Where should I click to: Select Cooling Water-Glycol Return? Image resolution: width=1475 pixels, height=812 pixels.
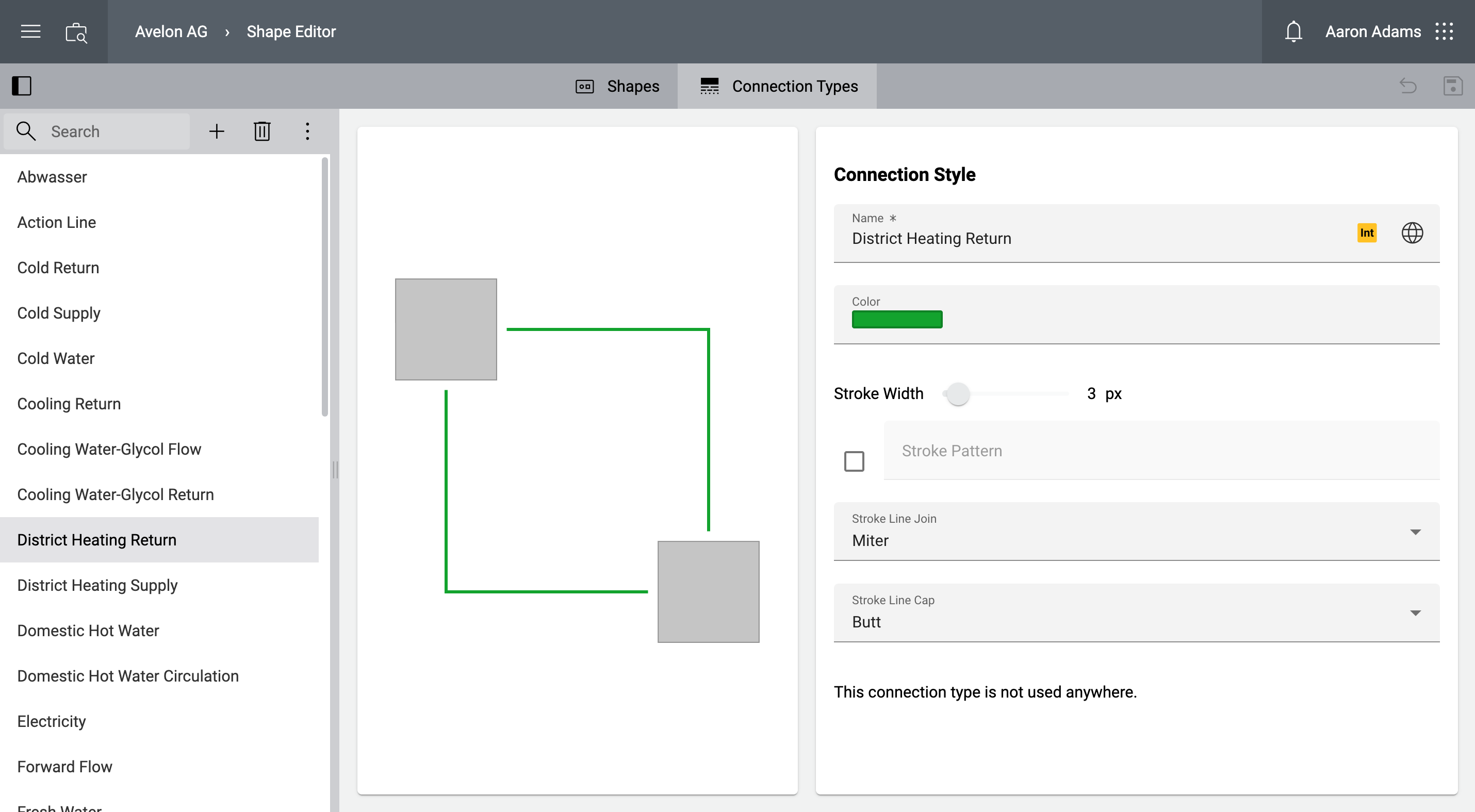coord(159,494)
